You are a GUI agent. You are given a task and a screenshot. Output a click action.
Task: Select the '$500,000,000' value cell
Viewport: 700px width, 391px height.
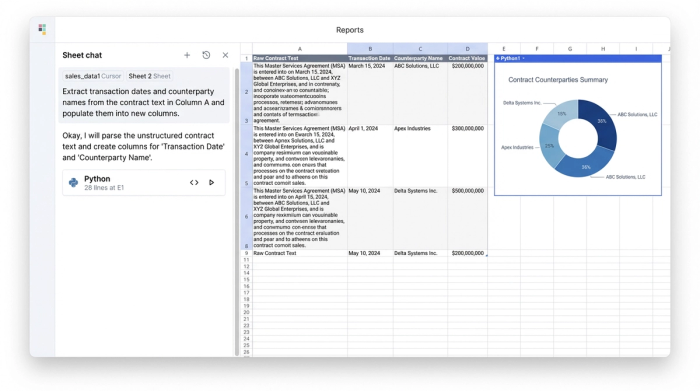(467, 218)
